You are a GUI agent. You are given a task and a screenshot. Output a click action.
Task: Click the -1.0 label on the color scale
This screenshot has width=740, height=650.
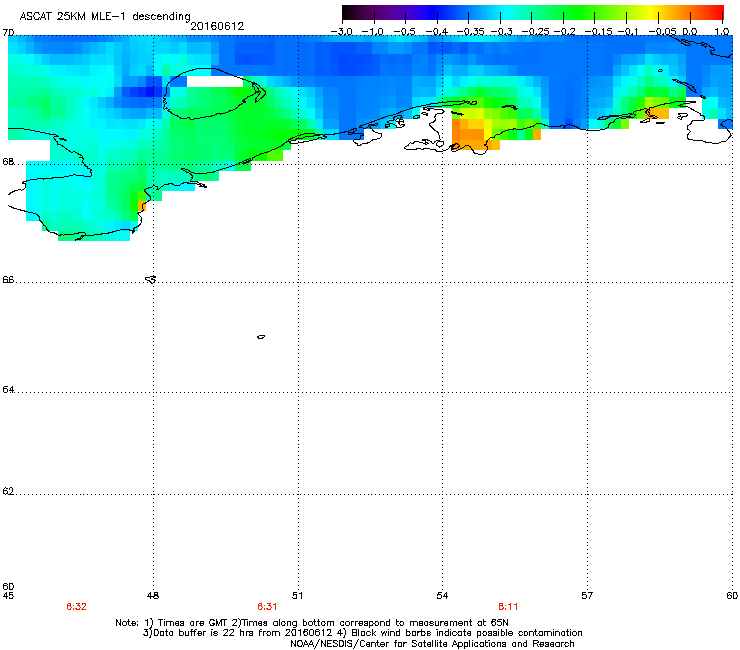[x=373, y=32]
